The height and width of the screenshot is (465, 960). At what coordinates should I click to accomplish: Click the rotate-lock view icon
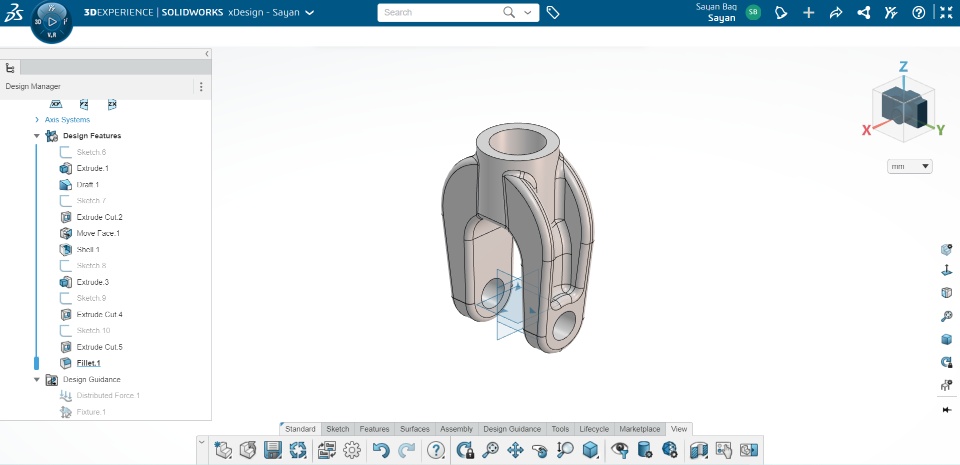[466, 451]
